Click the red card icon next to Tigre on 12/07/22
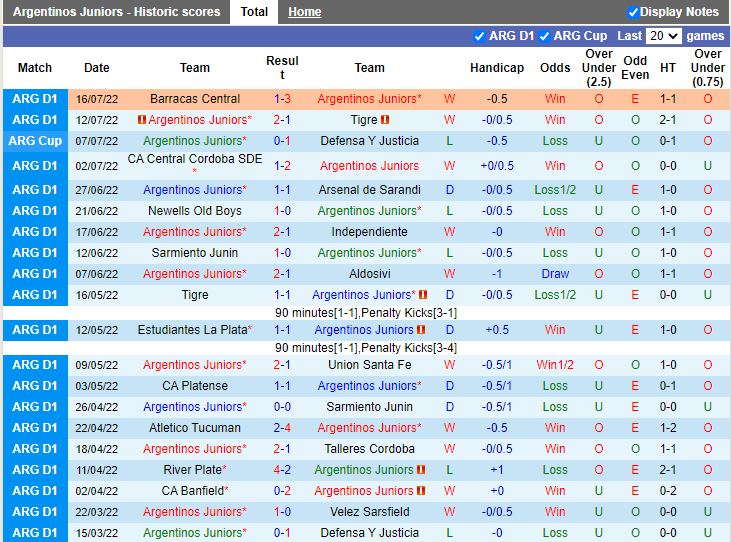This screenshot has width=731, height=542. [385, 120]
